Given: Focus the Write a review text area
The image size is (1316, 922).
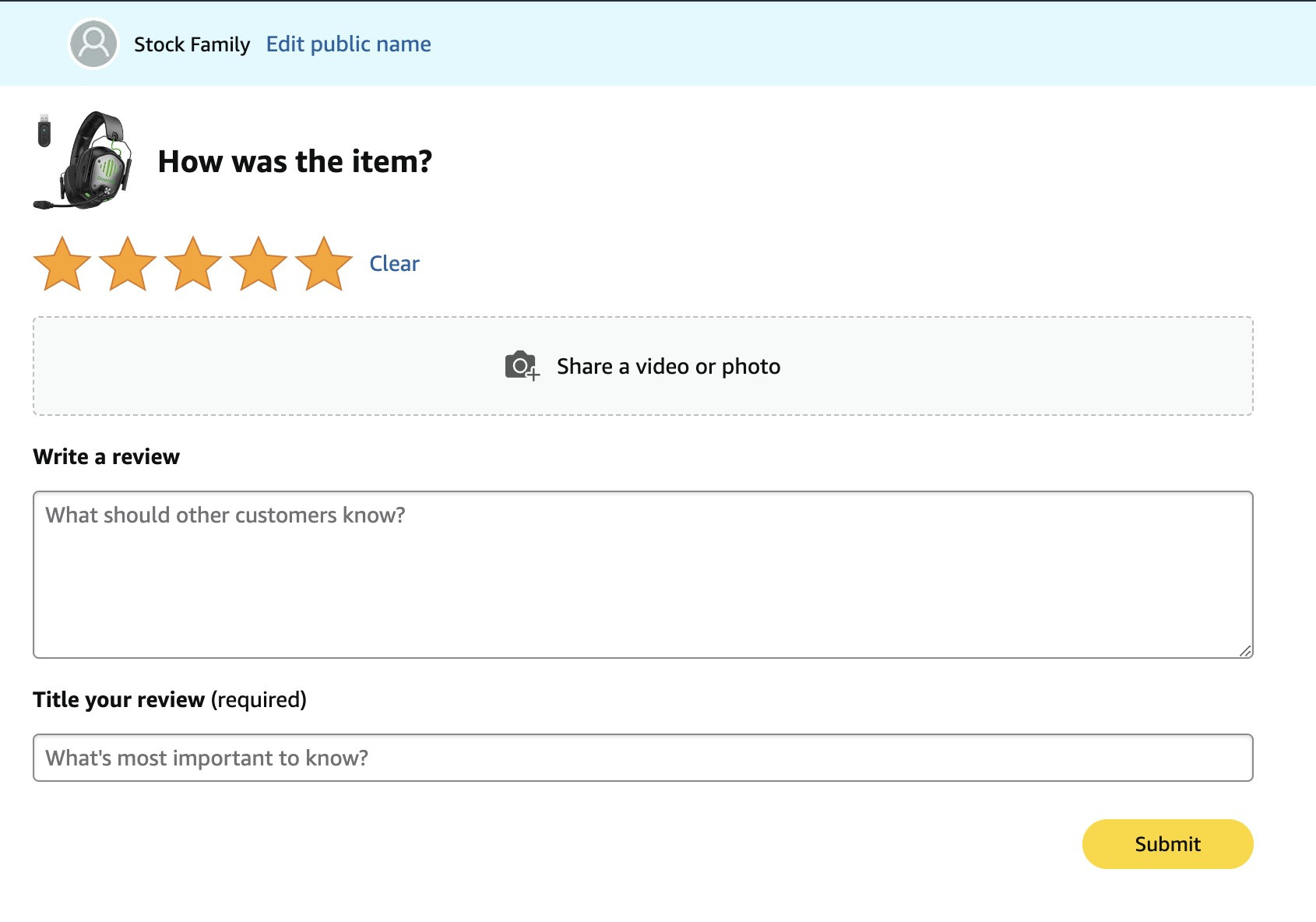Looking at the screenshot, I should [643, 575].
